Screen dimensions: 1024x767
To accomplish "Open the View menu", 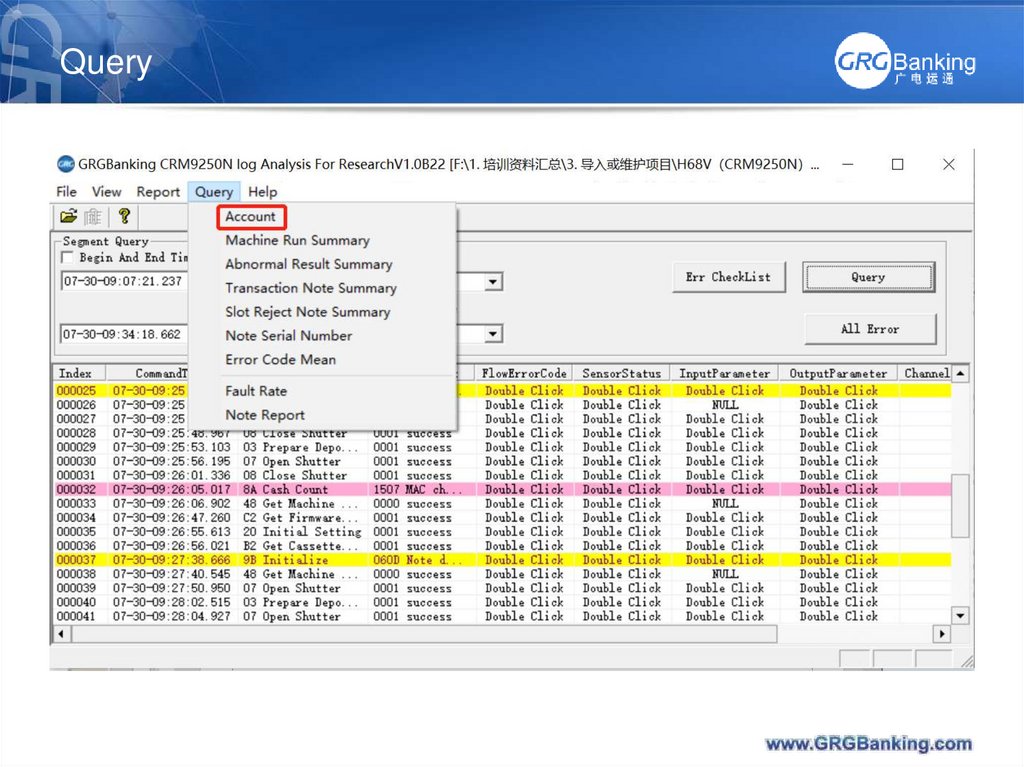I will (106, 191).
